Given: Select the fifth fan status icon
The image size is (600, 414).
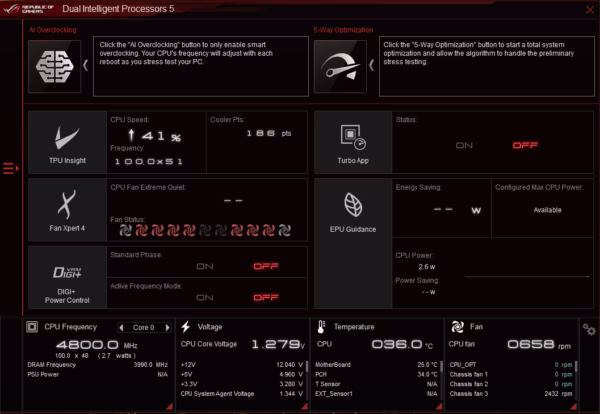Looking at the screenshot, I should point(189,230).
